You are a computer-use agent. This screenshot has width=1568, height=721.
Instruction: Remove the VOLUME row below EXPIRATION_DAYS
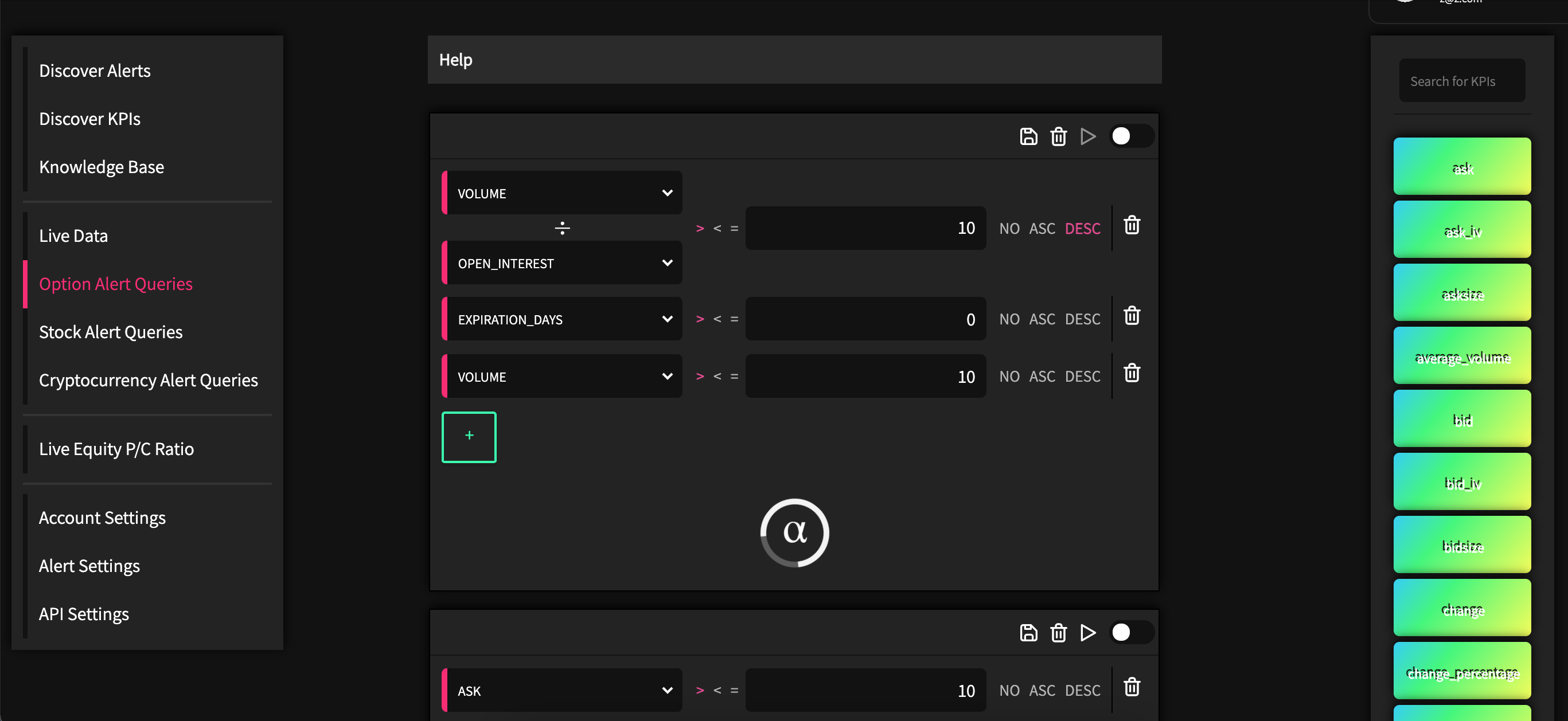coord(1132,373)
